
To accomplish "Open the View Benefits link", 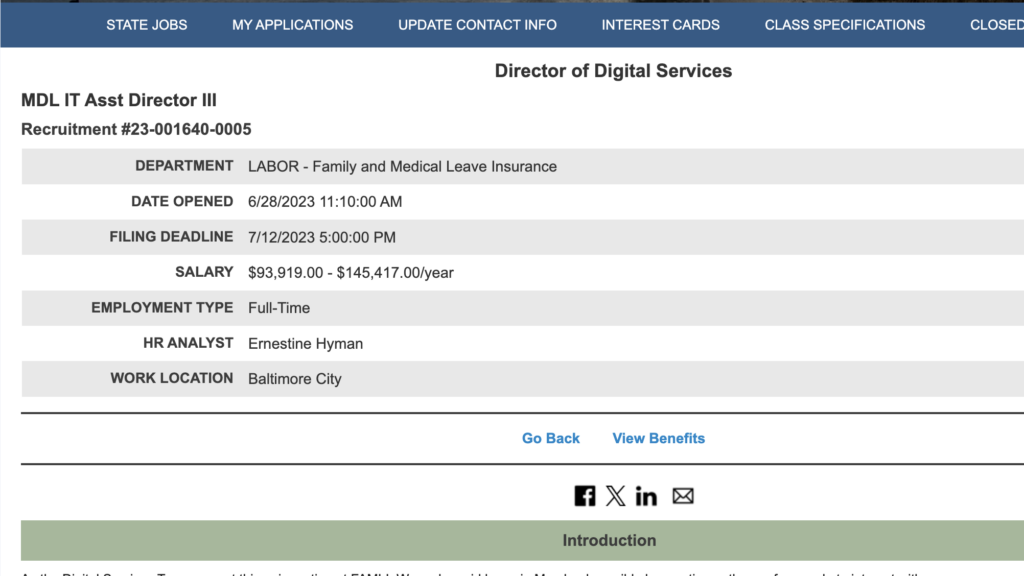I will click(x=658, y=438).
